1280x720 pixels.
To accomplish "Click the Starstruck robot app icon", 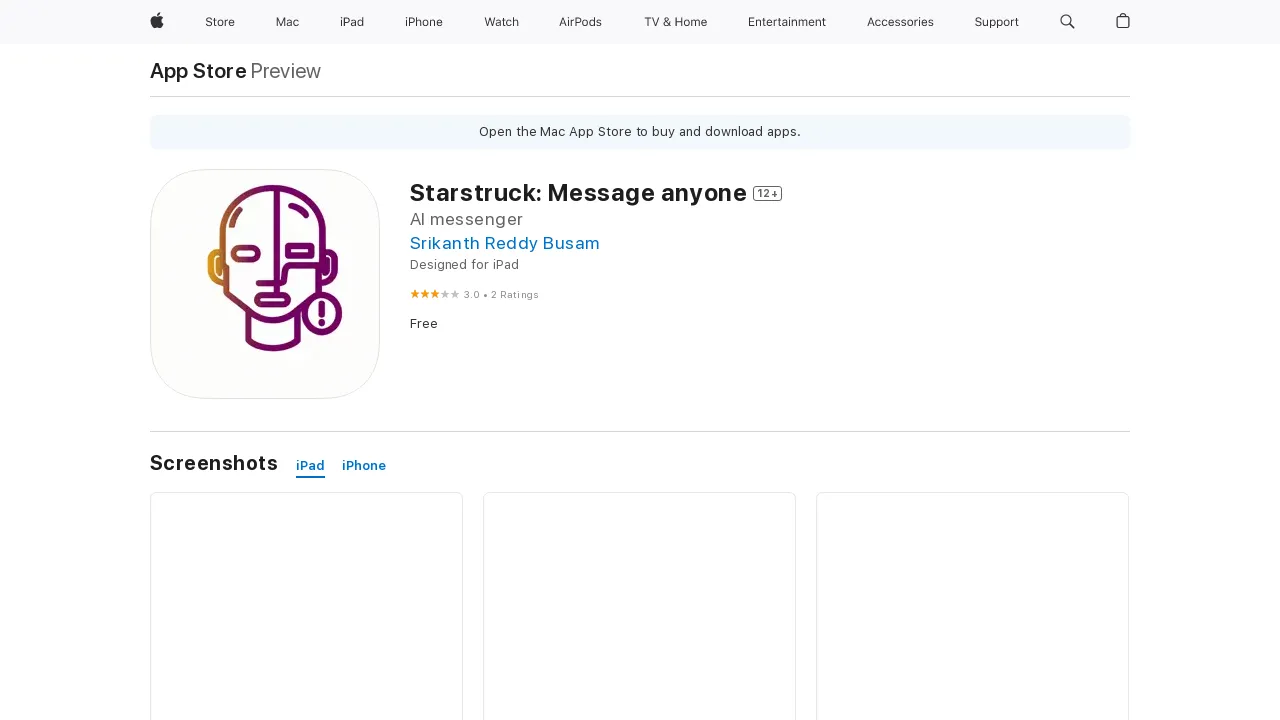I will (x=265, y=284).
